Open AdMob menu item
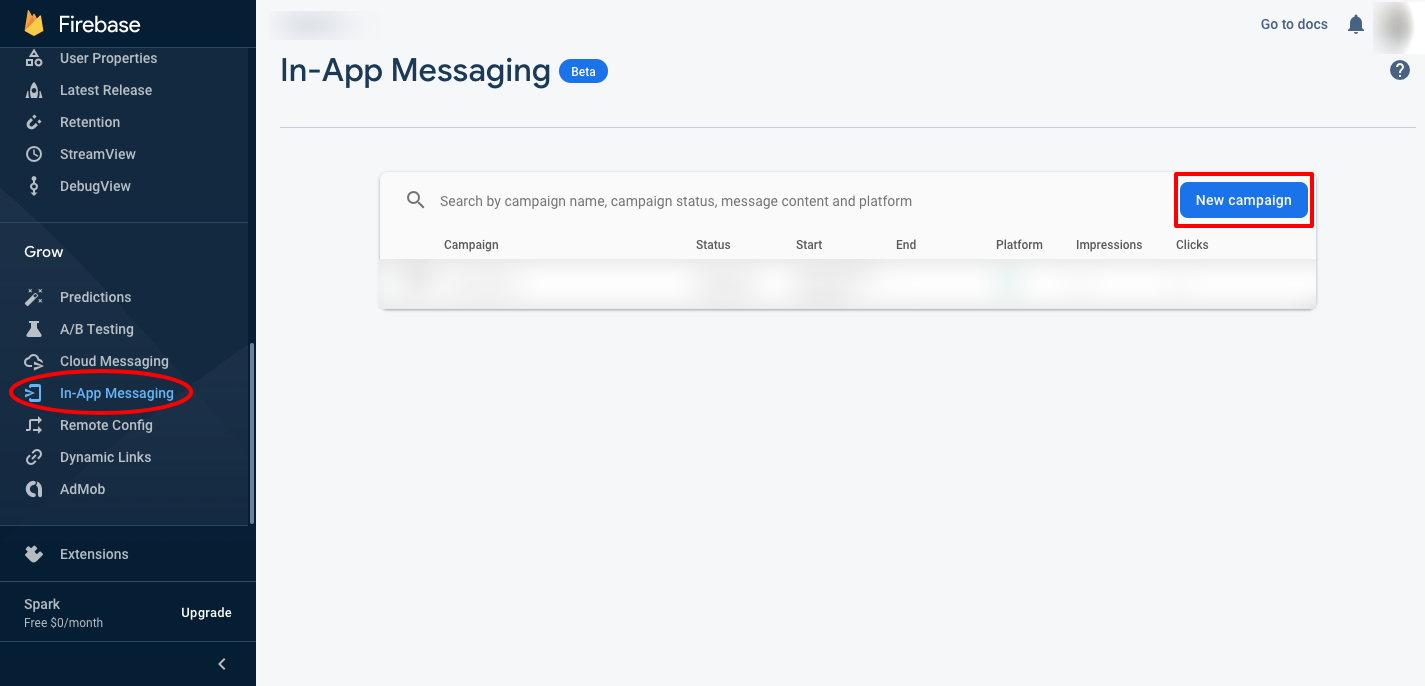 coord(82,489)
